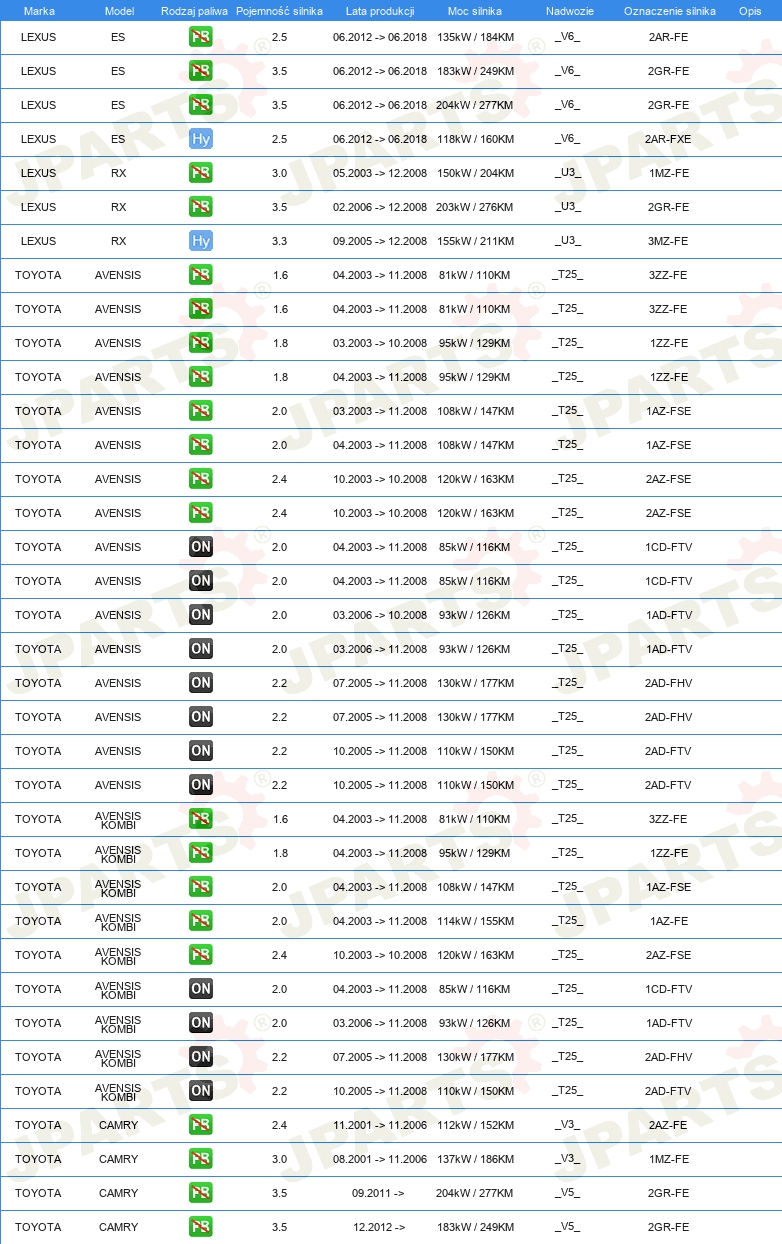The image size is (782, 1244).
Task: Click the Moc silnika column header
Action: 475,11
